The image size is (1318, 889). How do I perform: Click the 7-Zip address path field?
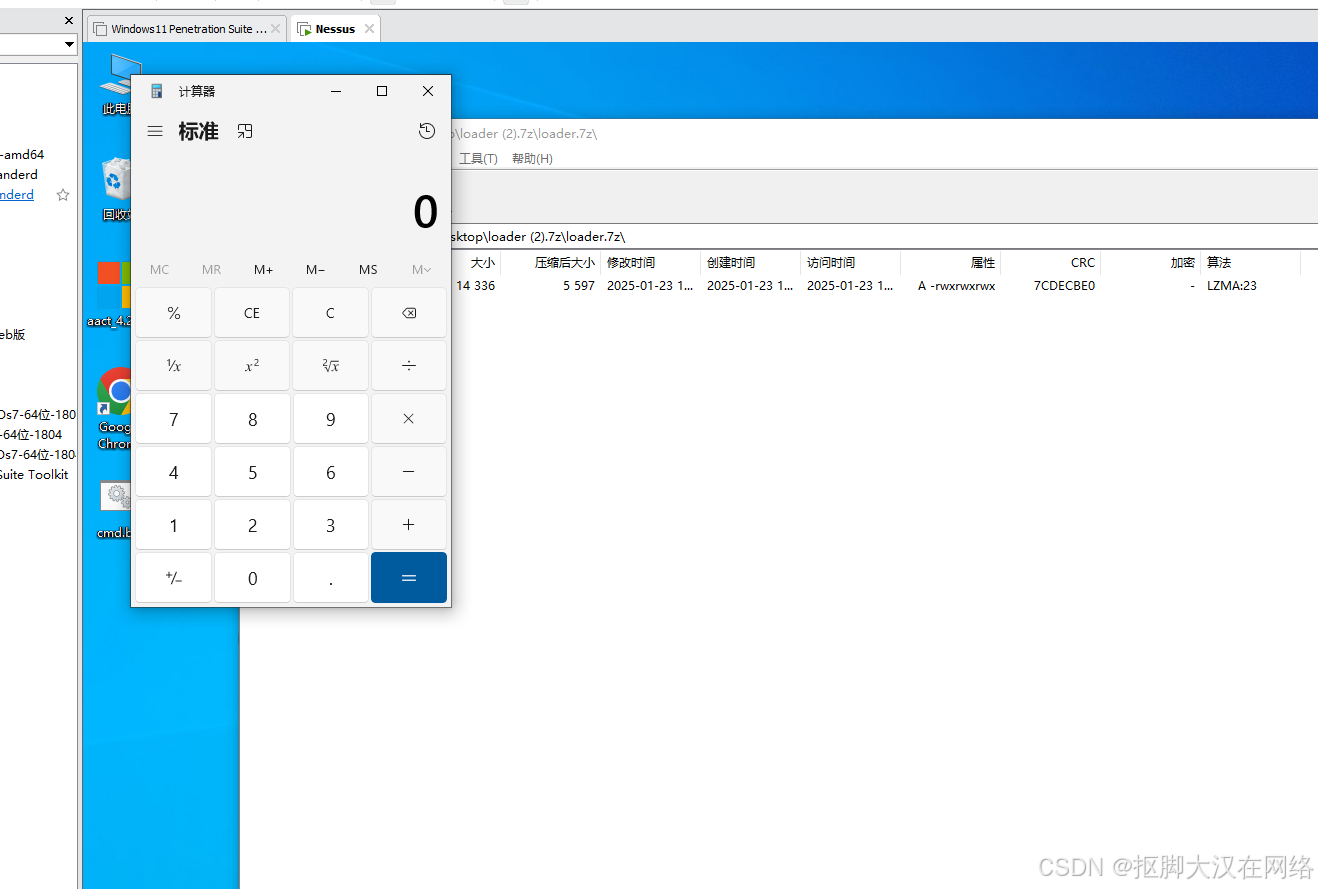coord(884,236)
